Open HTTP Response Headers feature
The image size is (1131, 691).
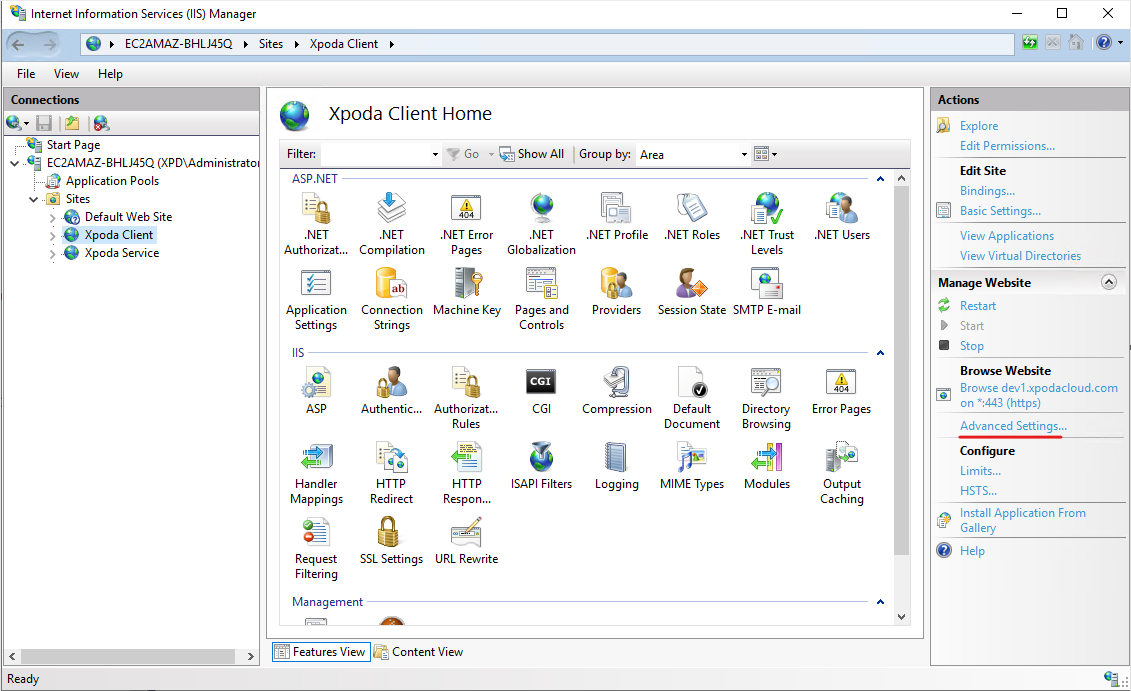[x=467, y=473]
